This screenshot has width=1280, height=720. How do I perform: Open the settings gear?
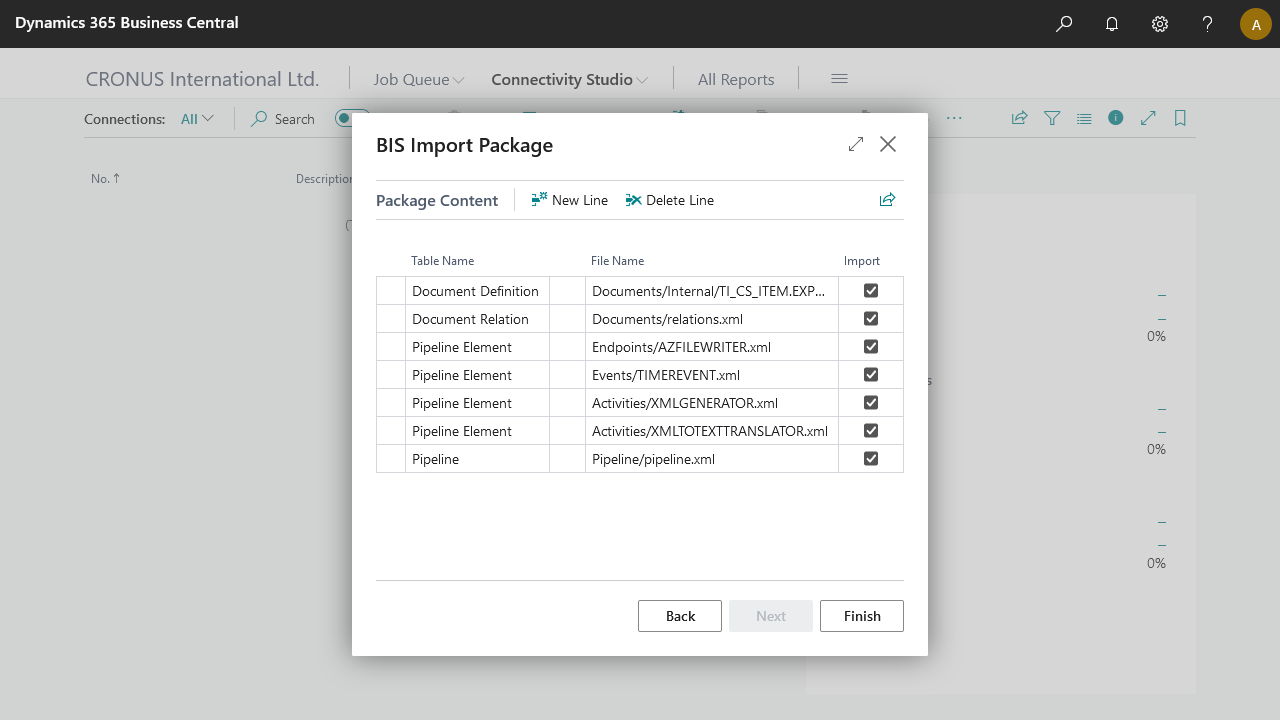pos(1160,23)
